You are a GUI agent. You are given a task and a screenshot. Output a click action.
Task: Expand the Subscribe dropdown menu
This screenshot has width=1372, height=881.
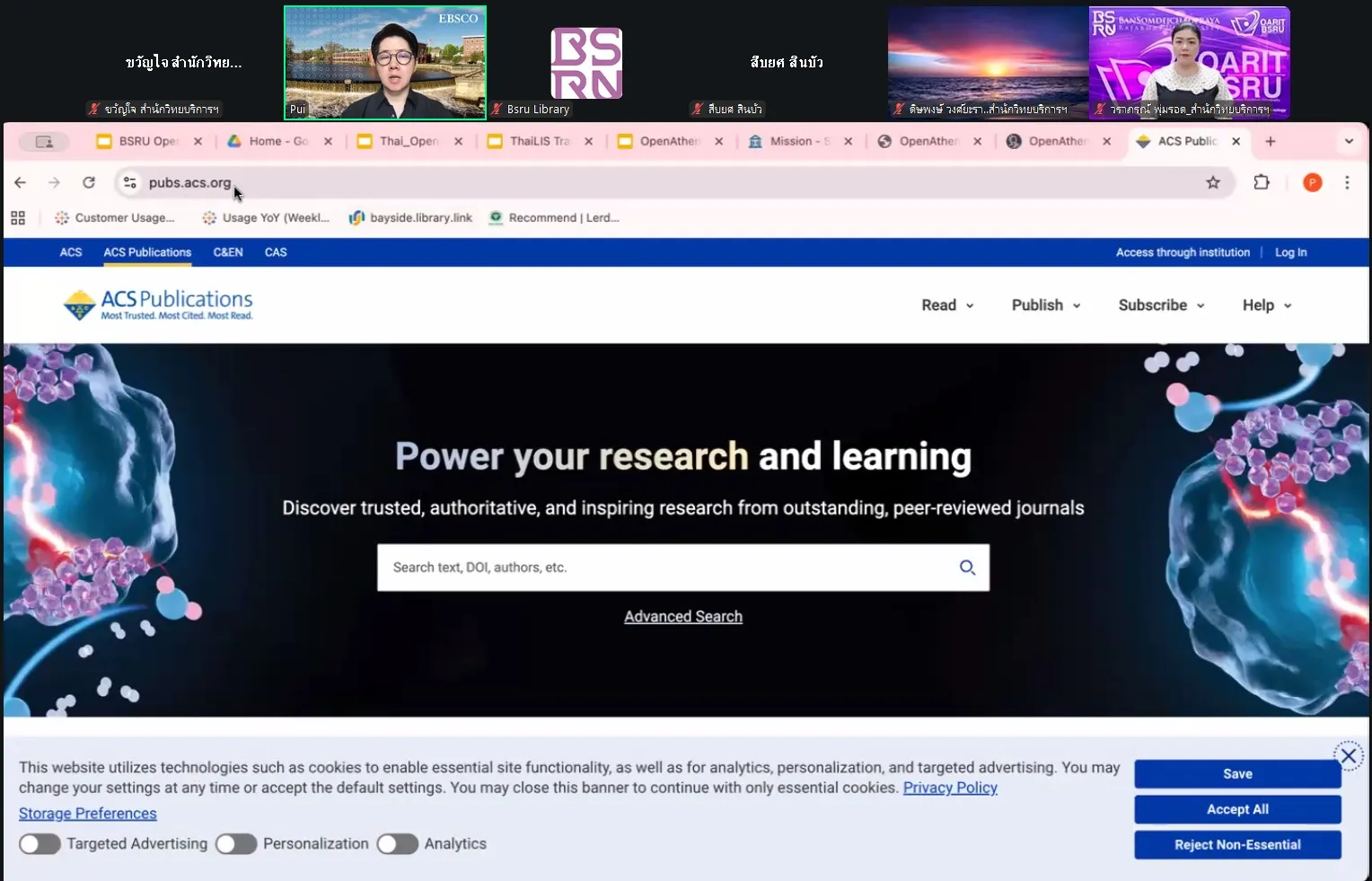(1162, 305)
